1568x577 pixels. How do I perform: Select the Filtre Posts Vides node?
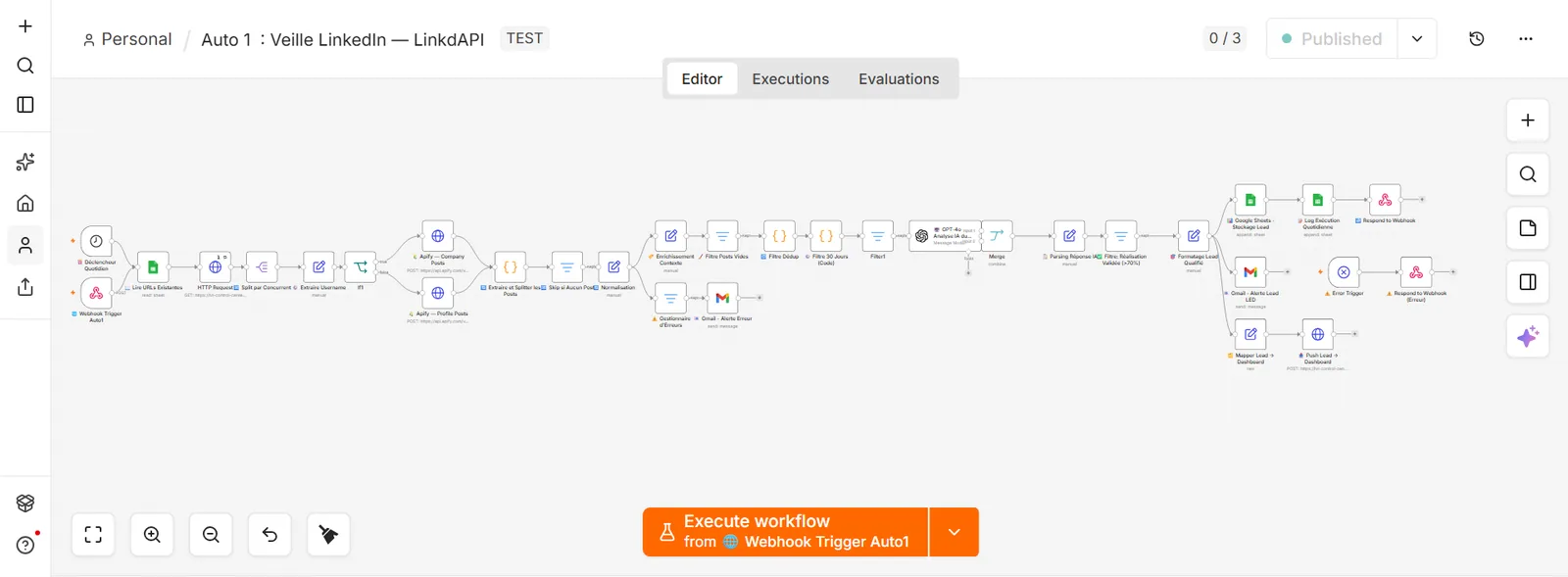tap(722, 236)
